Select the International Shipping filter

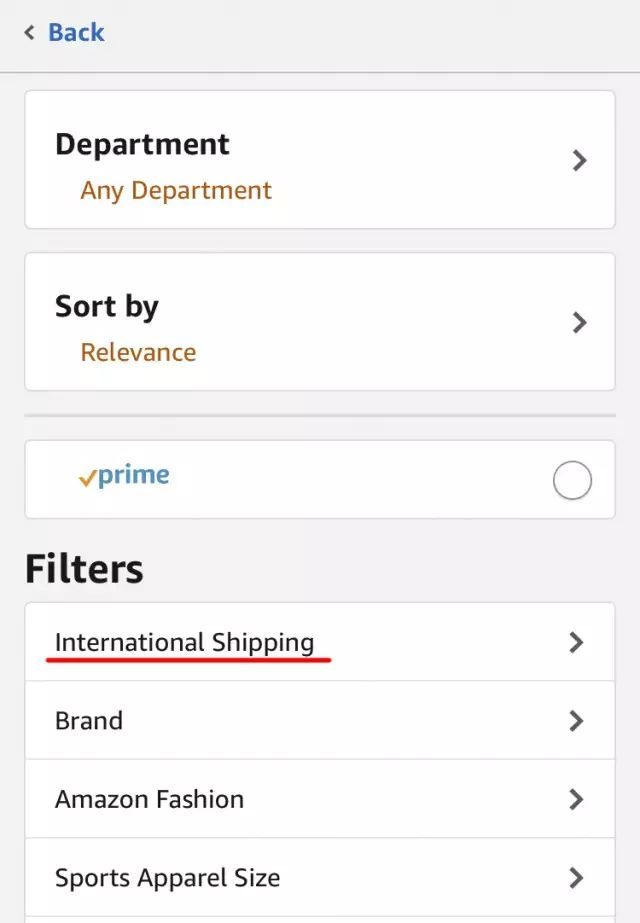[185, 642]
